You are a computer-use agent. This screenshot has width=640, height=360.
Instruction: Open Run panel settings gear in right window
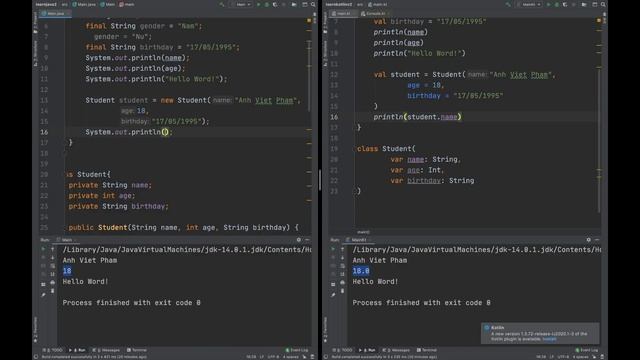tap(589, 240)
